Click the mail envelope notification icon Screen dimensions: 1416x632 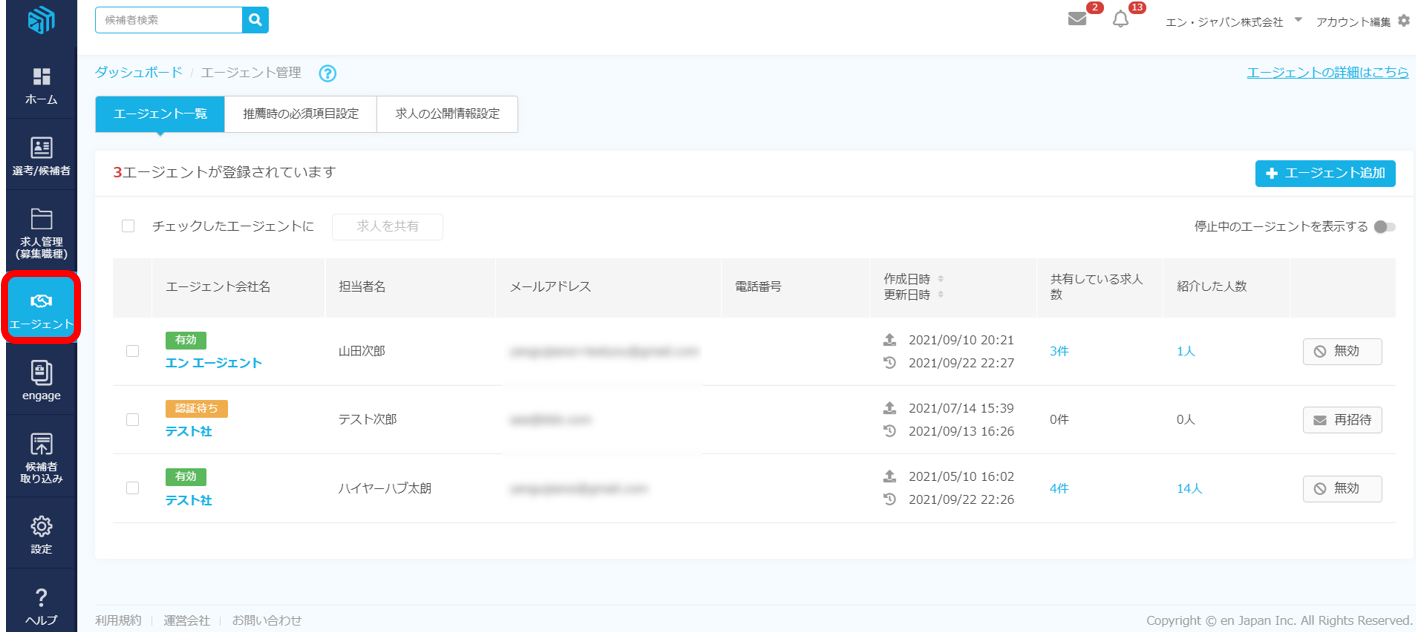(x=1077, y=19)
